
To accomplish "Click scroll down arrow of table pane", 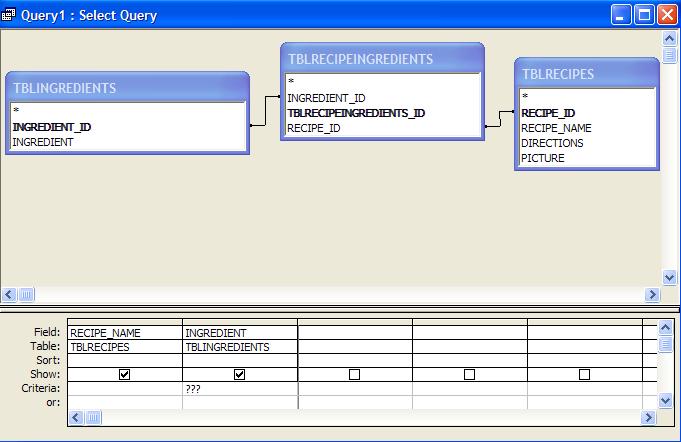I will click(669, 277).
